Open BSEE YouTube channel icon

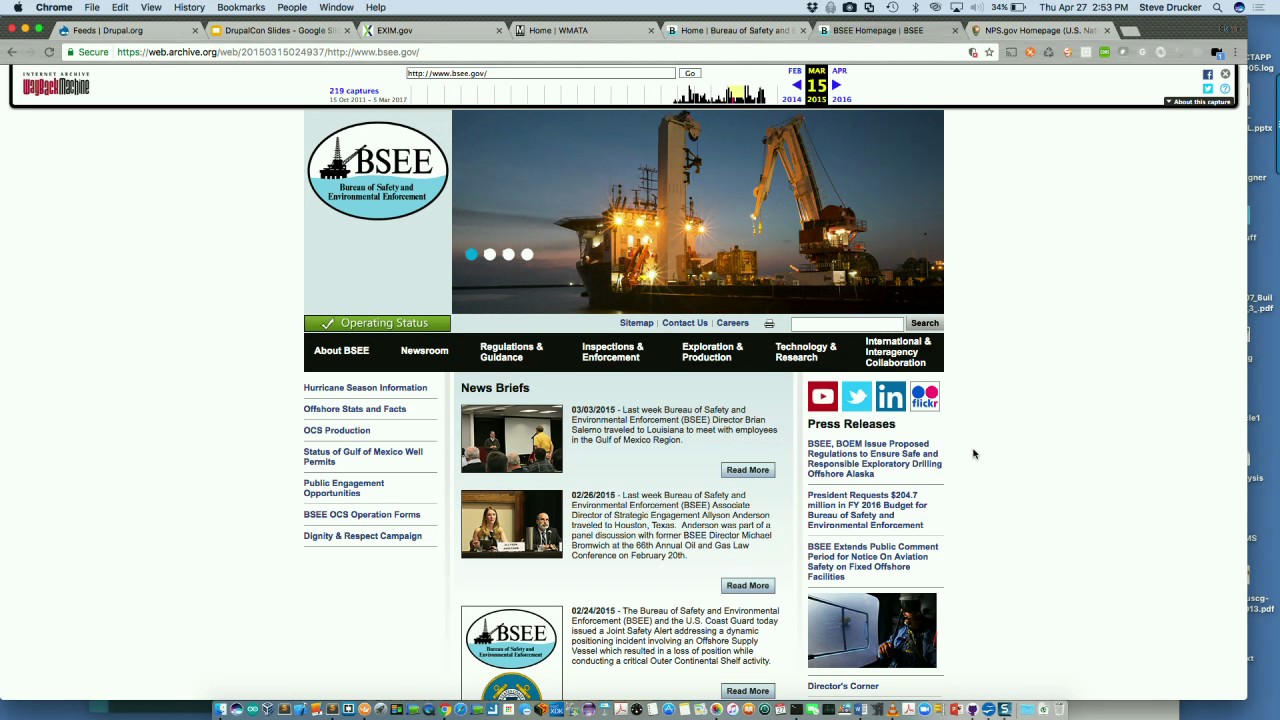[823, 396]
